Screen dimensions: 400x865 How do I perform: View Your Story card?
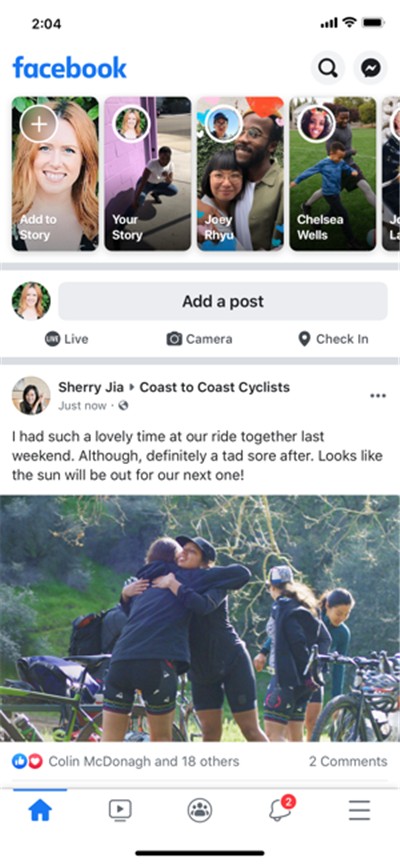148,174
